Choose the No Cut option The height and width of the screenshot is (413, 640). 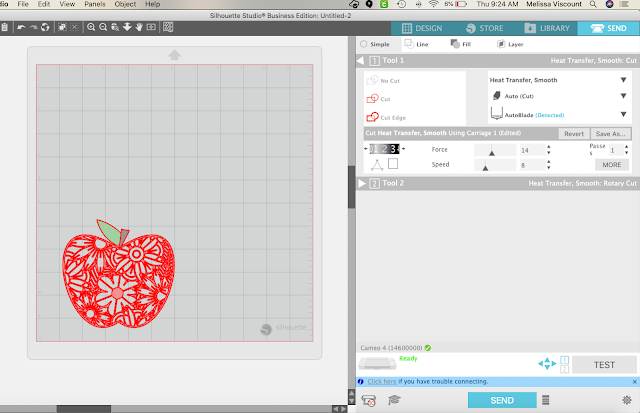click(383, 80)
